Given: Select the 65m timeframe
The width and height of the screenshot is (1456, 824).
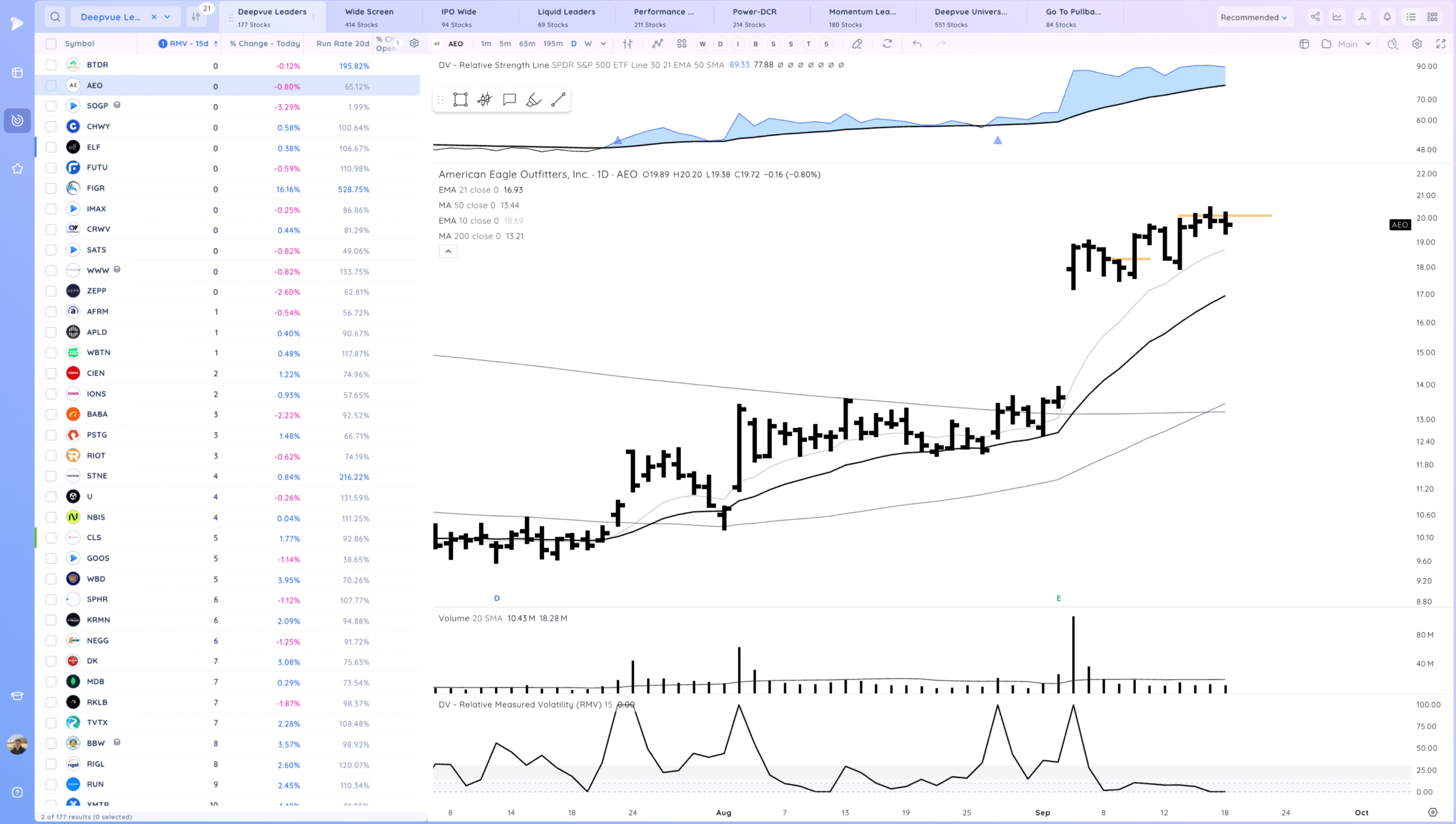Looking at the screenshot, I should 527,44.
